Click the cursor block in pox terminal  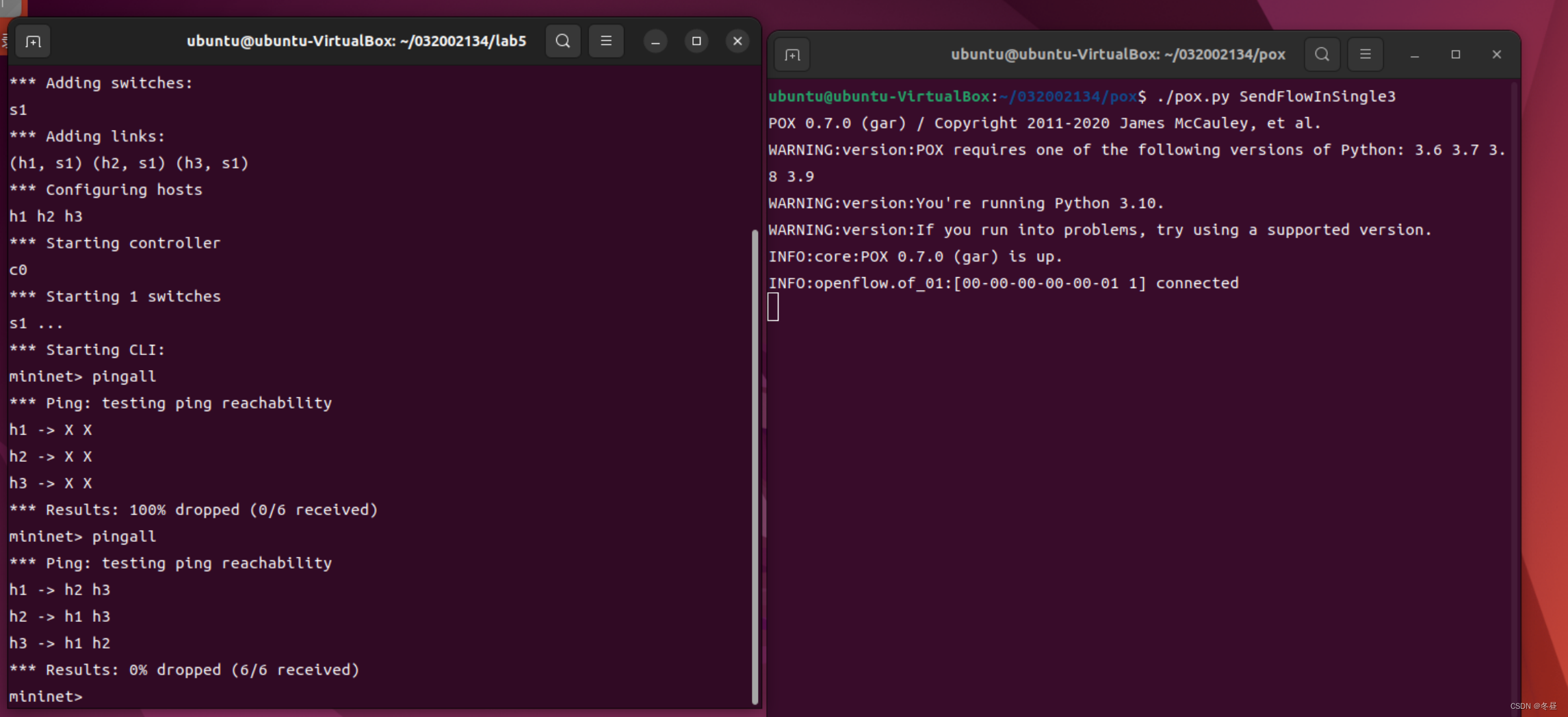[x=773, y=307]
